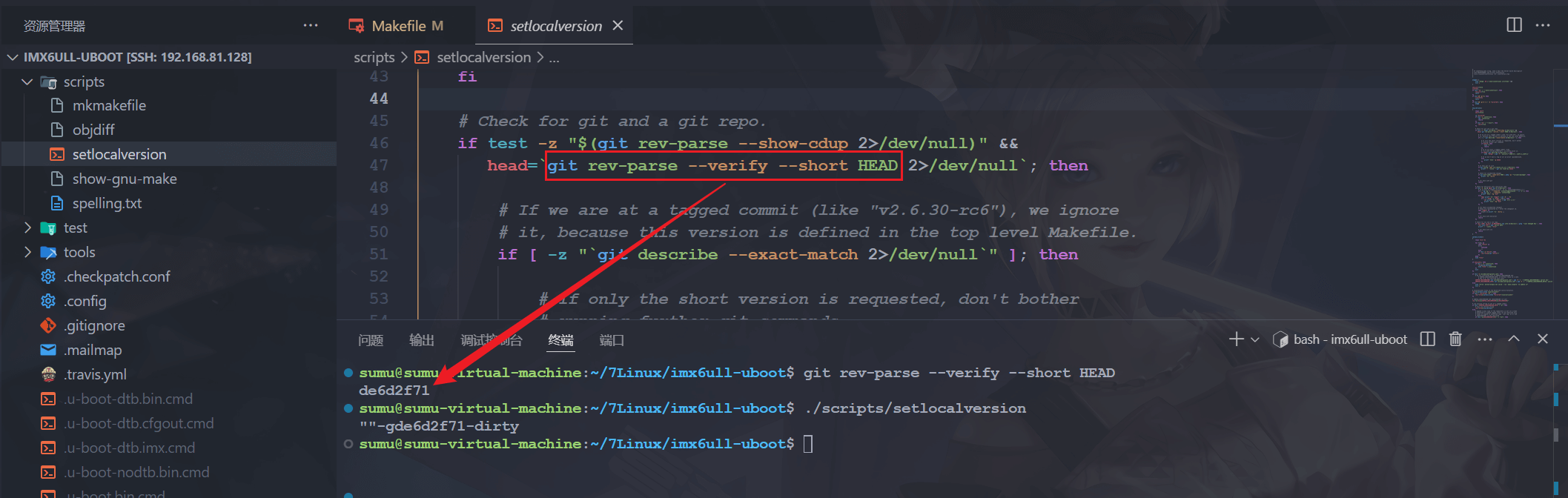1568x498 pixels.
Task: Maximize the panel with the up chevron
Action: click(x=1514, y=339)
